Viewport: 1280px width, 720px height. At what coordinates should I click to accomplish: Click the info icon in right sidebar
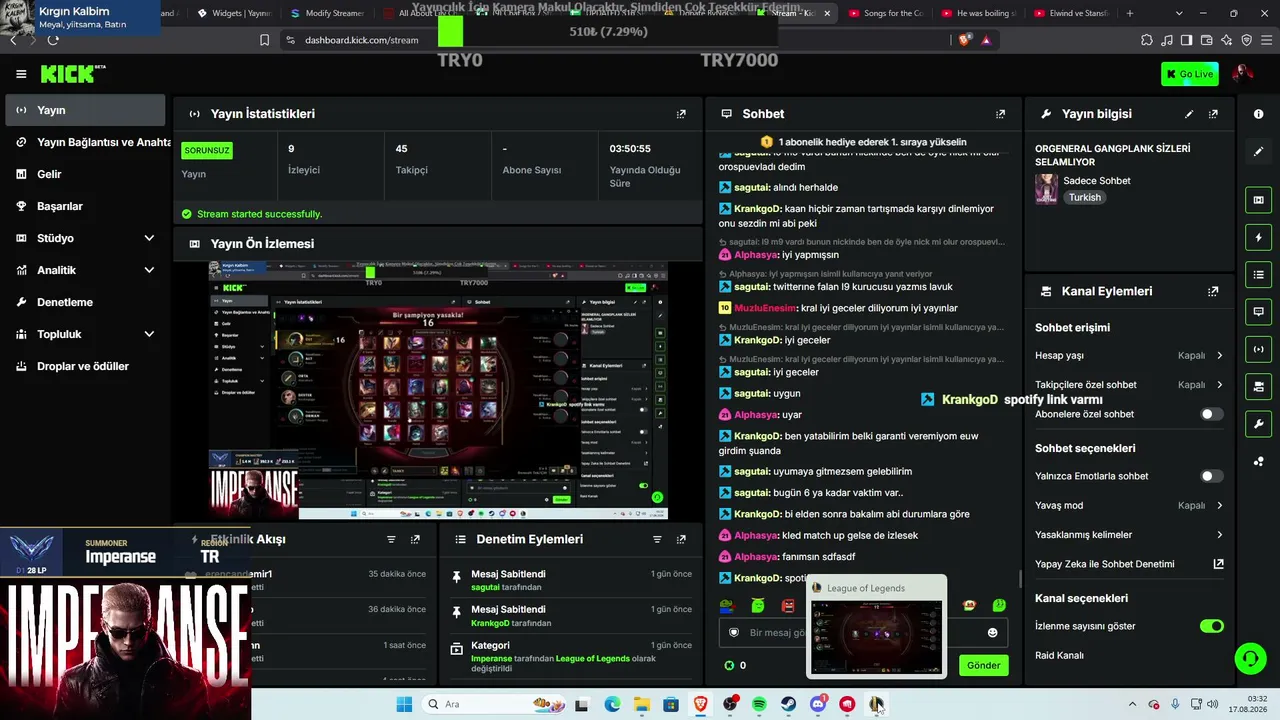click(x=1258, y=114)
